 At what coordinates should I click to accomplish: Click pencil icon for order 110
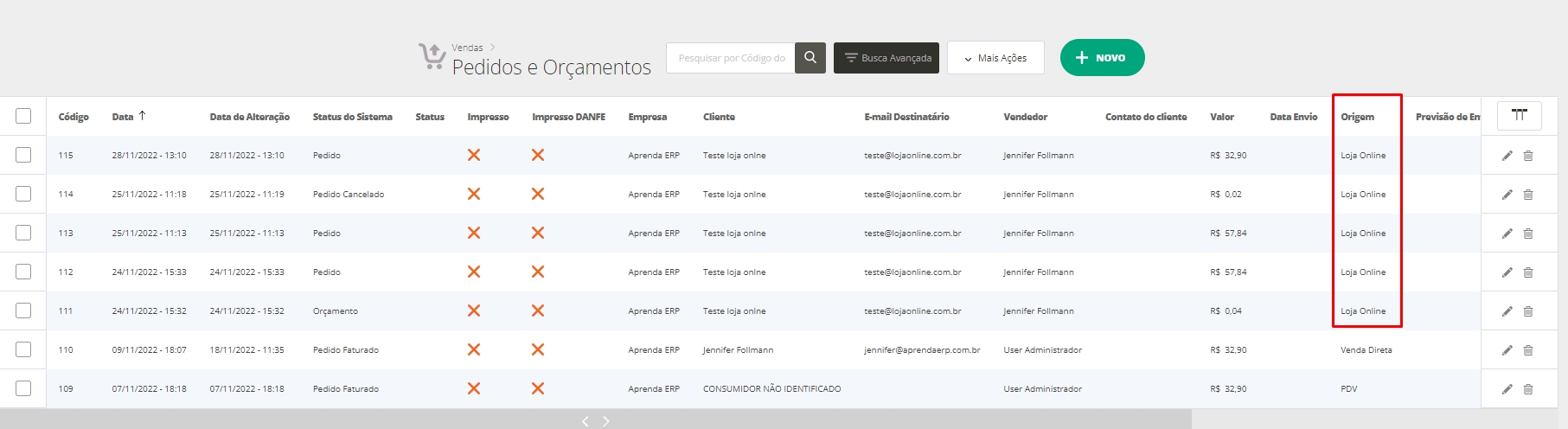(1507, 350)
